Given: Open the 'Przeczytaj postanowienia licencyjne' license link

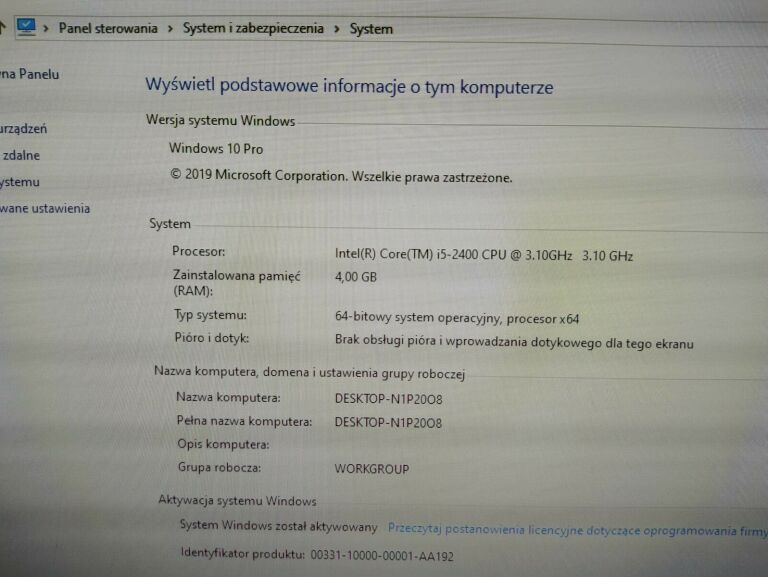Looking at the screenshot, I should click(x=575, y=527).
